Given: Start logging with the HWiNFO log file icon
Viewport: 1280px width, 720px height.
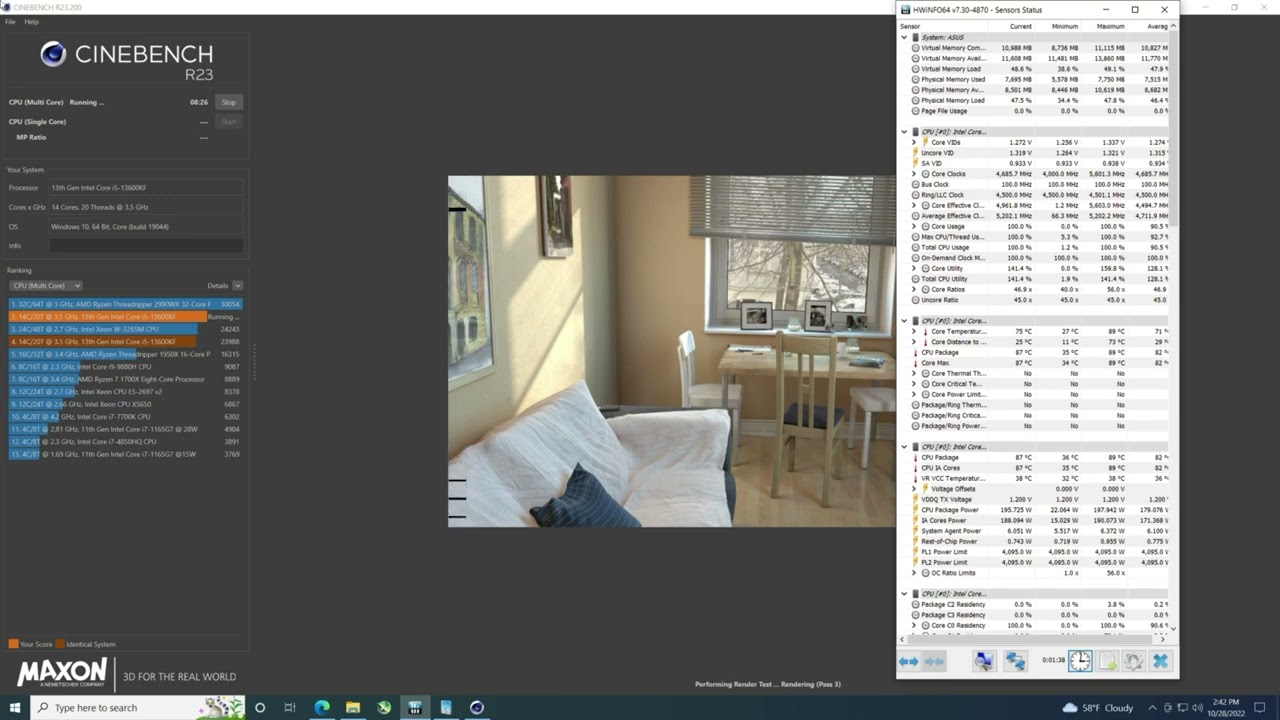Looking at the screenshot, I should (x=1108, y=661).
